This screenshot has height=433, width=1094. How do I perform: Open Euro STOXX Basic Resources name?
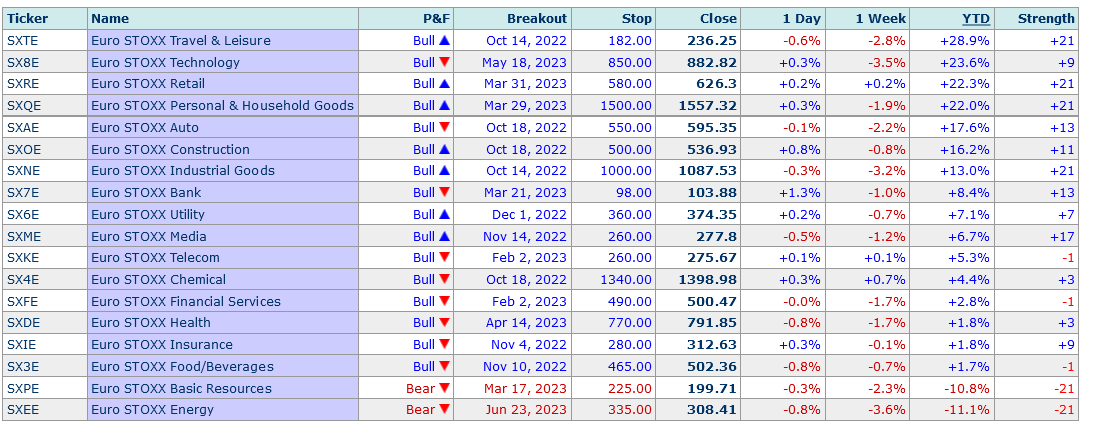click(181, 388)
